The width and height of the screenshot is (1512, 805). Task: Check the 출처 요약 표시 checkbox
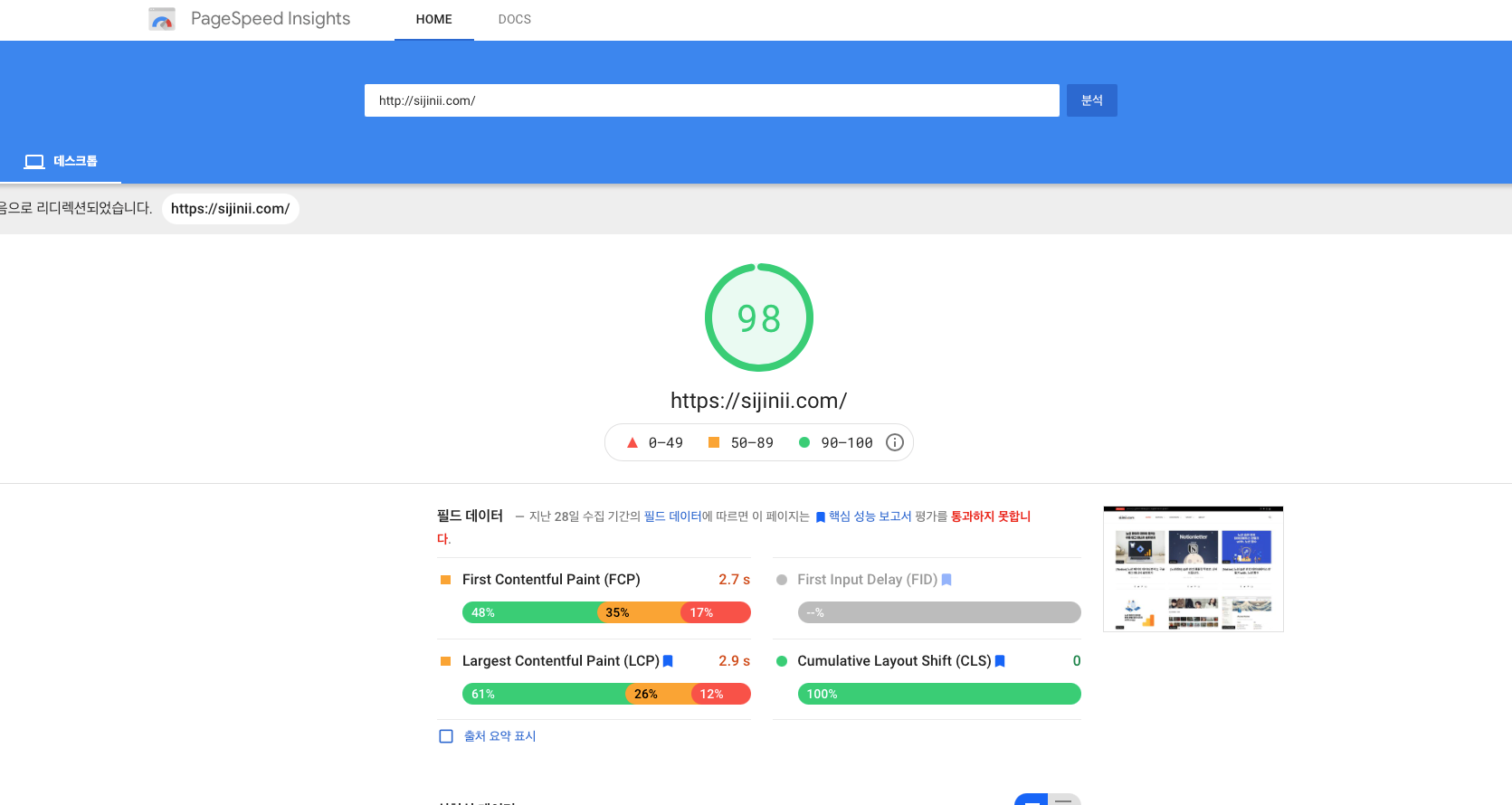pos(446,736)
